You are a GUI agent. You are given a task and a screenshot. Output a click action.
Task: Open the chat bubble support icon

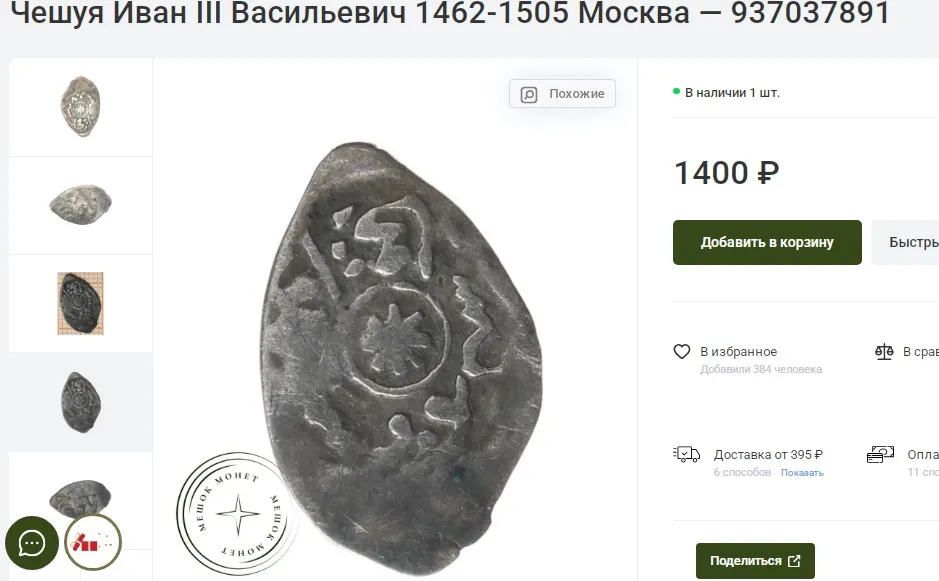(x=32, y=543)
